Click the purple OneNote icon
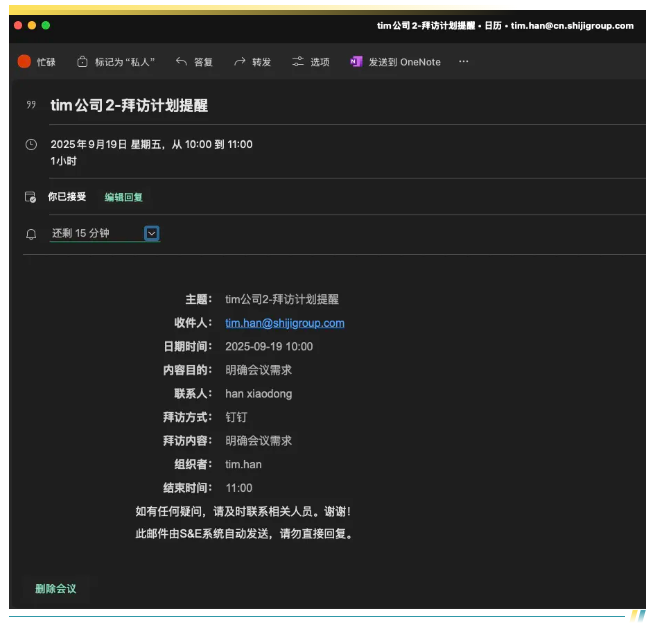The width and height of the screenshot is (659, 626). (x=356, y=62)
